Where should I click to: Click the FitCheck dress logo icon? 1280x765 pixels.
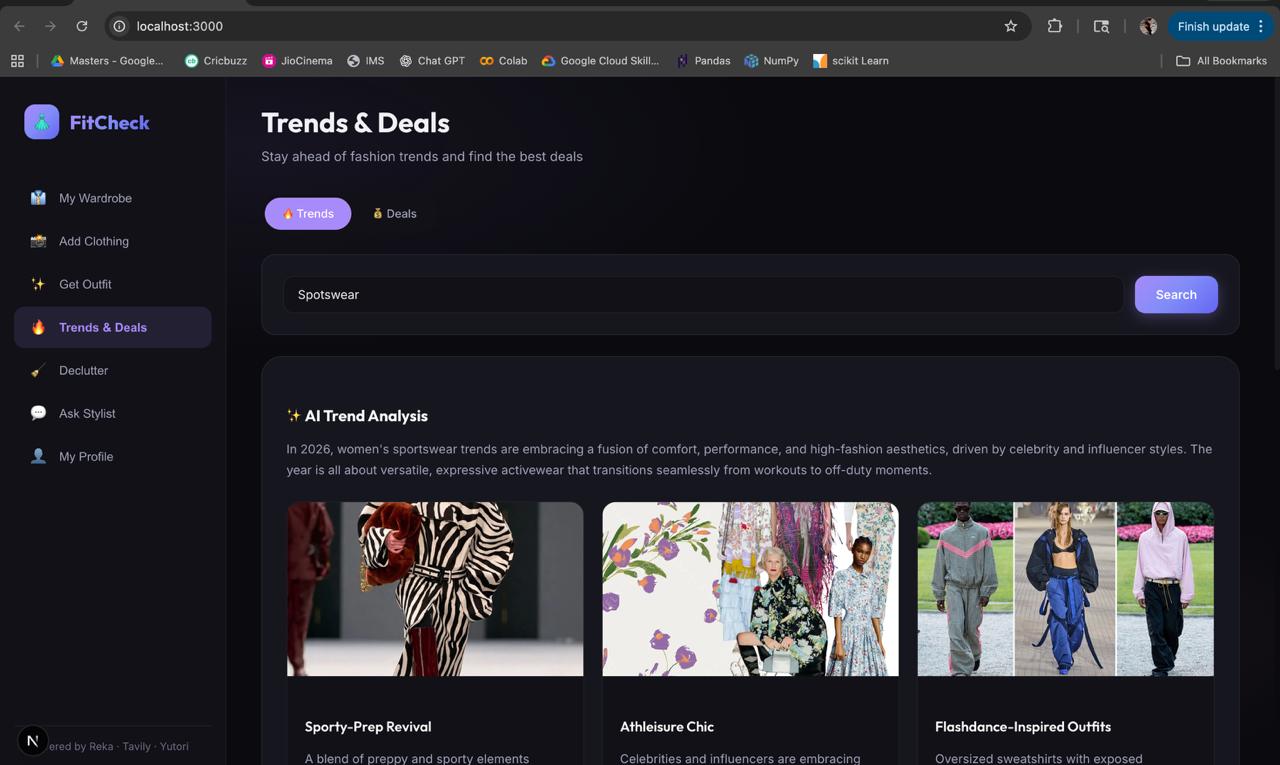[x=41, y=122]
